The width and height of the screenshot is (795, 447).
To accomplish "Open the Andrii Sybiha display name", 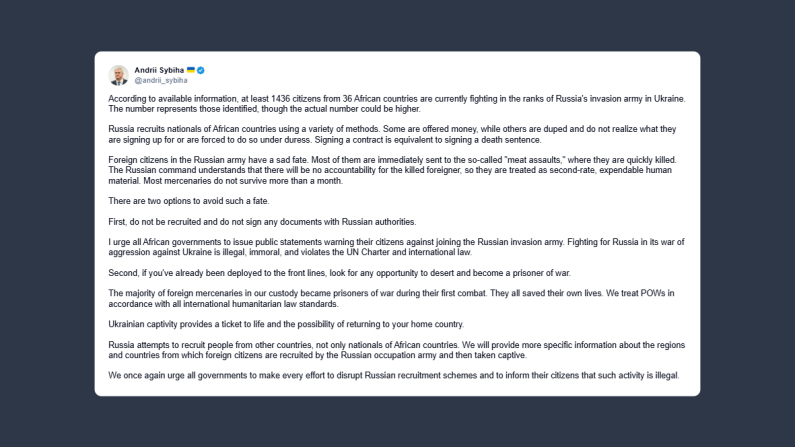I will coord(158,69).
